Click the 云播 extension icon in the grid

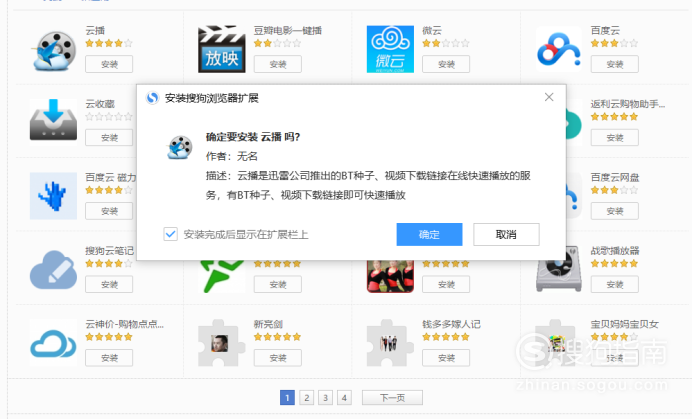tap(53, 49)
